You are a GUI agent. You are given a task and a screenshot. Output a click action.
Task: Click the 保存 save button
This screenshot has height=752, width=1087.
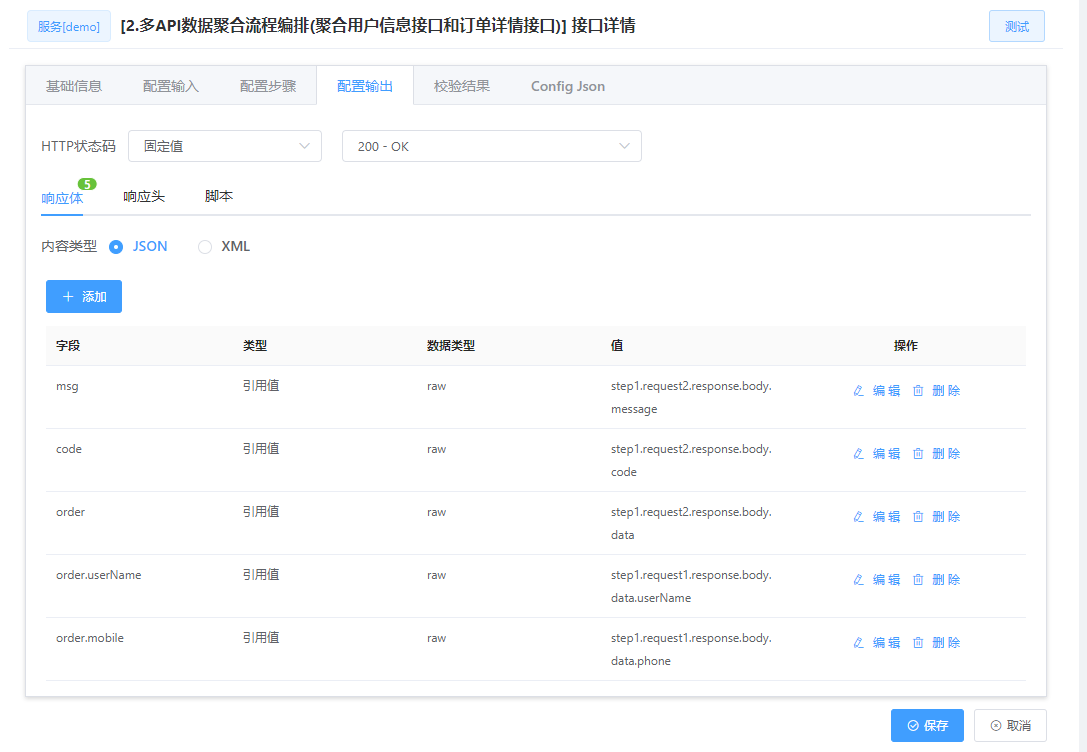click(x=927, y=726)
